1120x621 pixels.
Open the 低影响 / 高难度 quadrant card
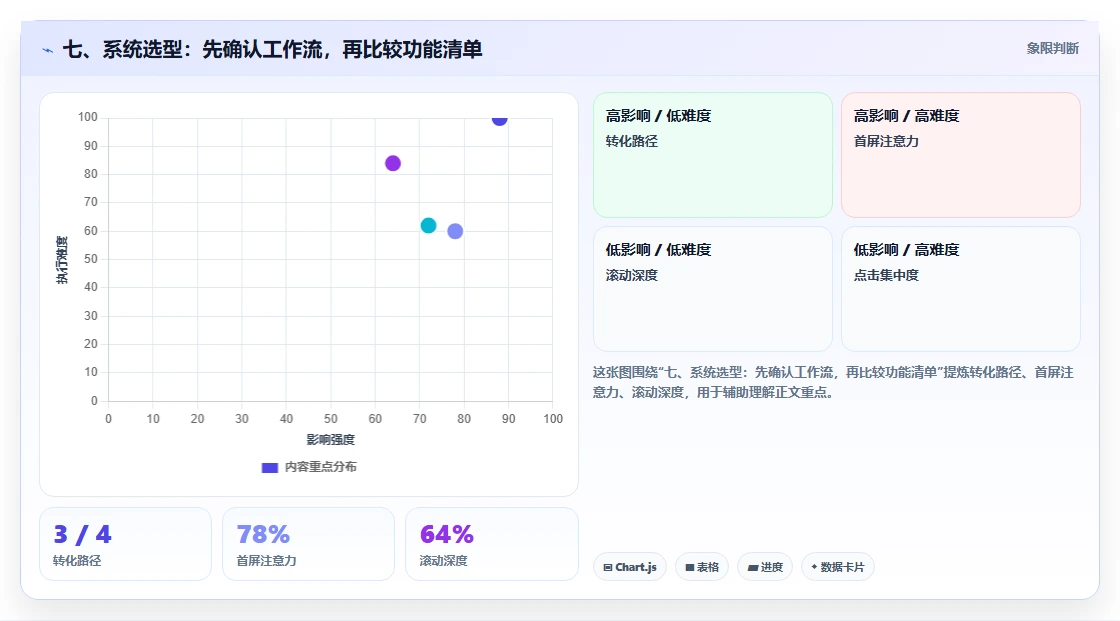pyautogui.click(x=960, y=289)
